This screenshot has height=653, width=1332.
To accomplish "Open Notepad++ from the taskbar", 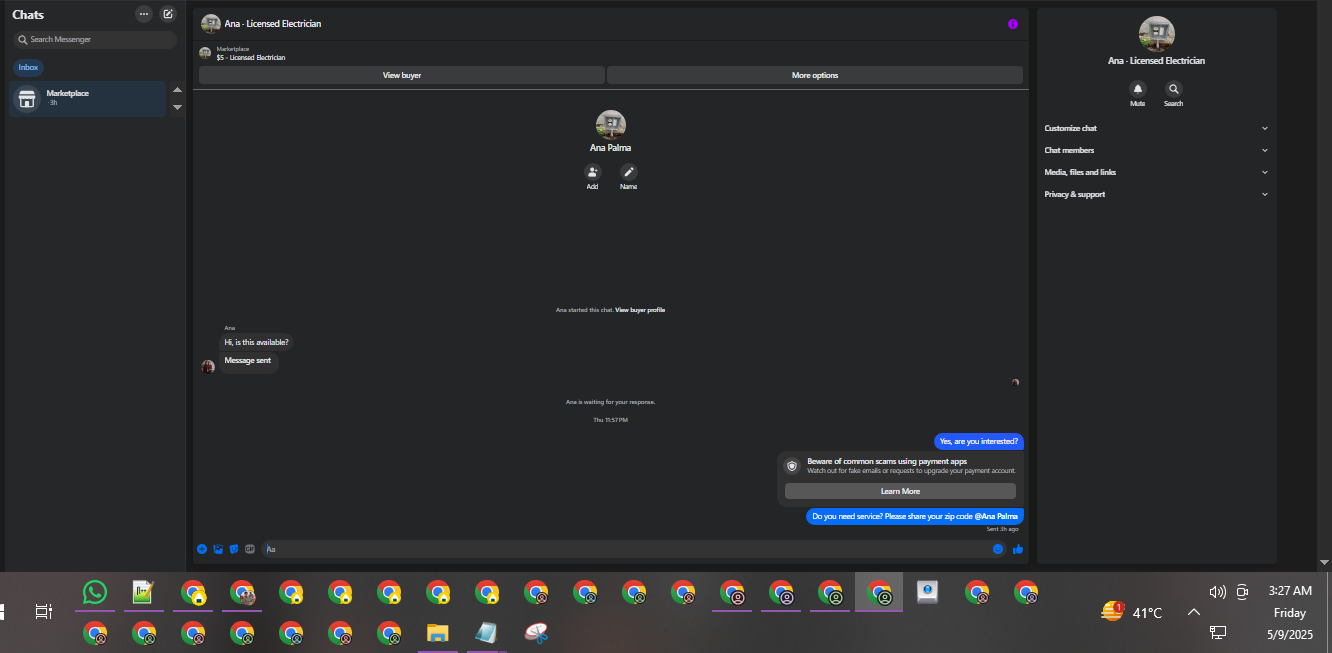I will click(x=143, y=592).
